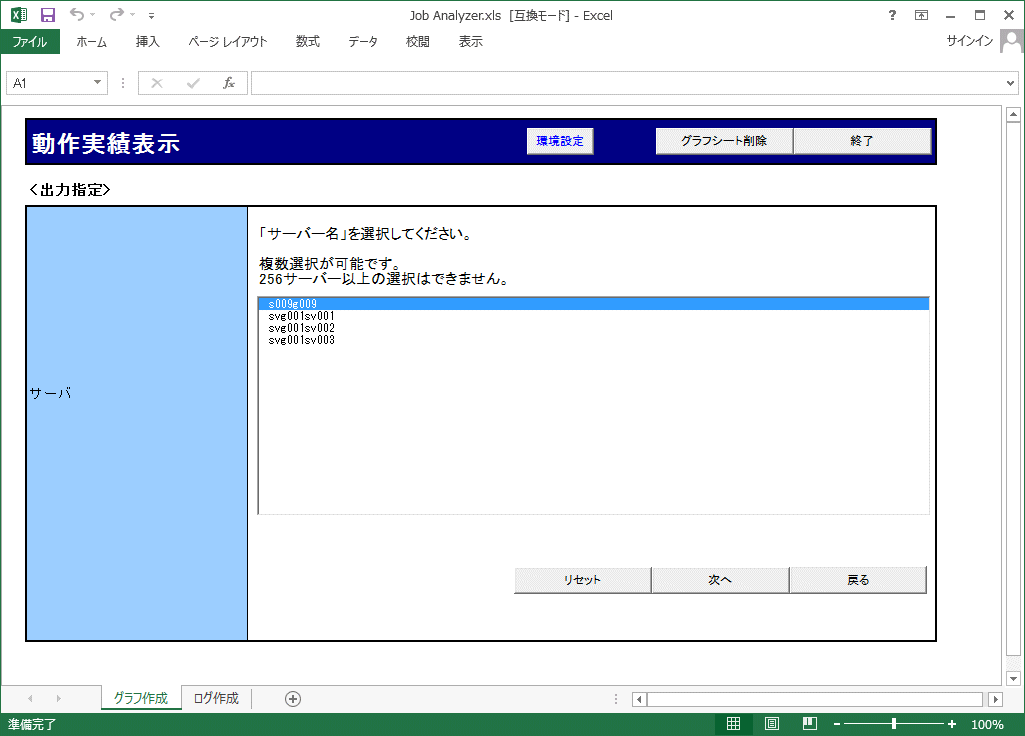Image resolution: width=1025 pixels, height=736 pixels.
Task: Click the 戻る button
Action: coord(858,580)
